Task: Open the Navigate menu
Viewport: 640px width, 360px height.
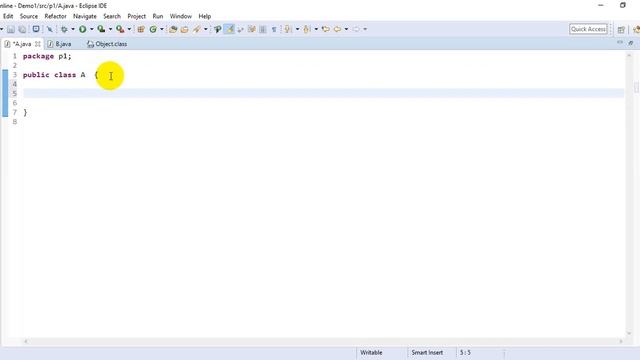Action: pyautogui.click(x=85, y=16)
